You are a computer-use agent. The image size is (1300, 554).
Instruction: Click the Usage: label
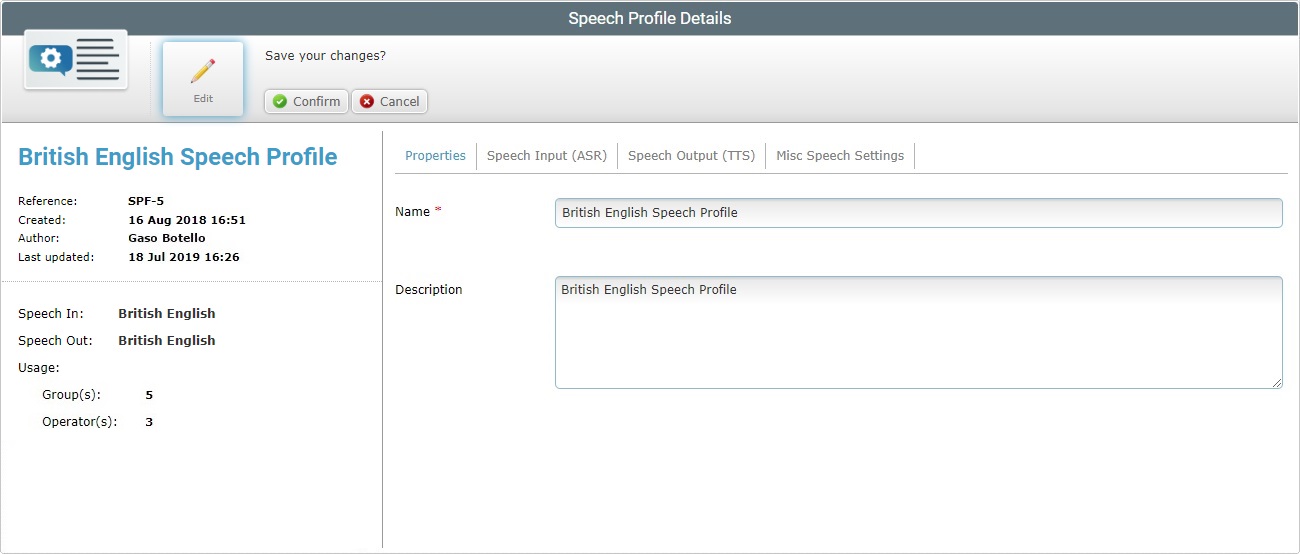click(x=39, y=368)
